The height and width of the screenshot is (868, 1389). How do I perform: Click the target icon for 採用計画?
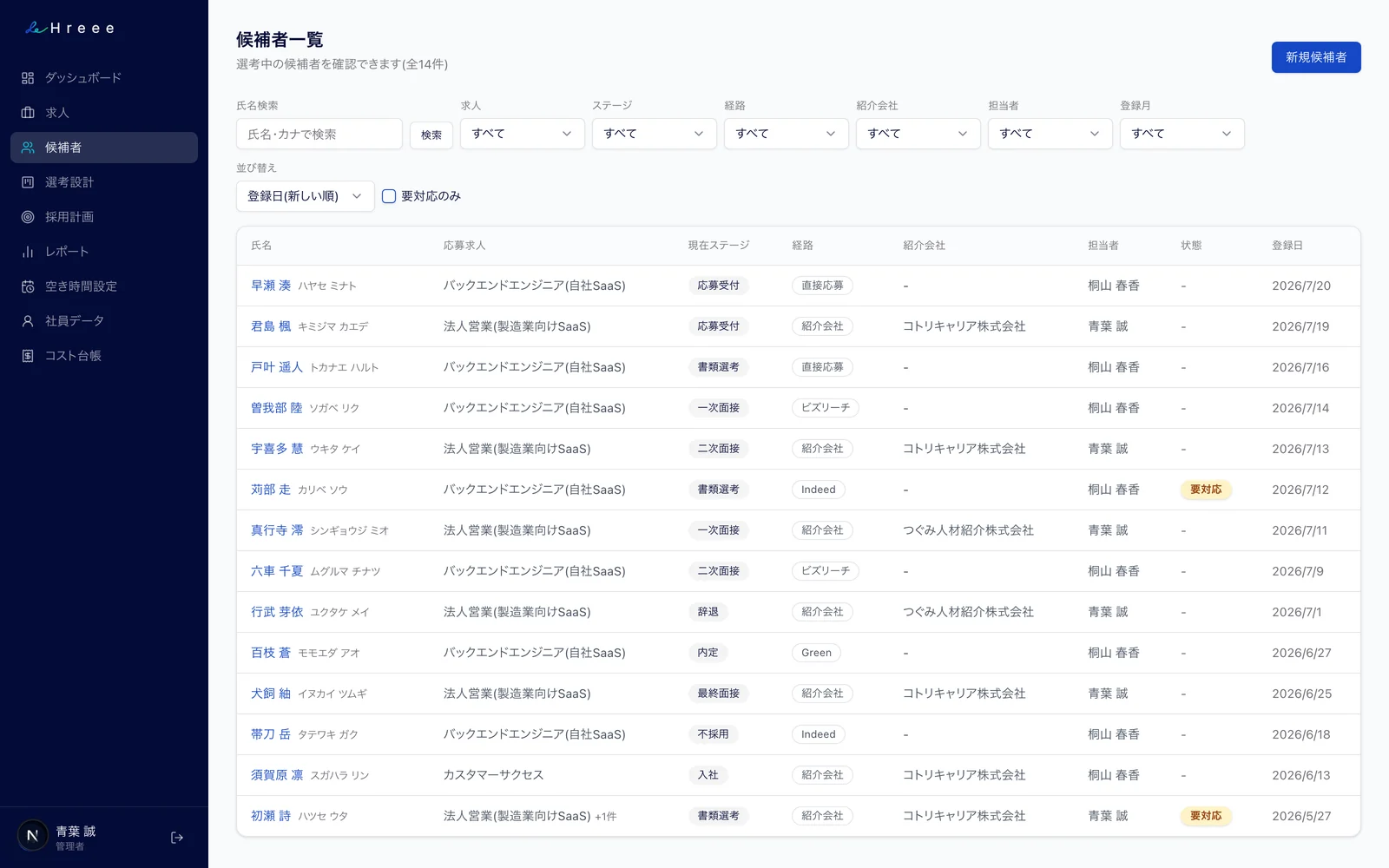[x=28, y=217]
